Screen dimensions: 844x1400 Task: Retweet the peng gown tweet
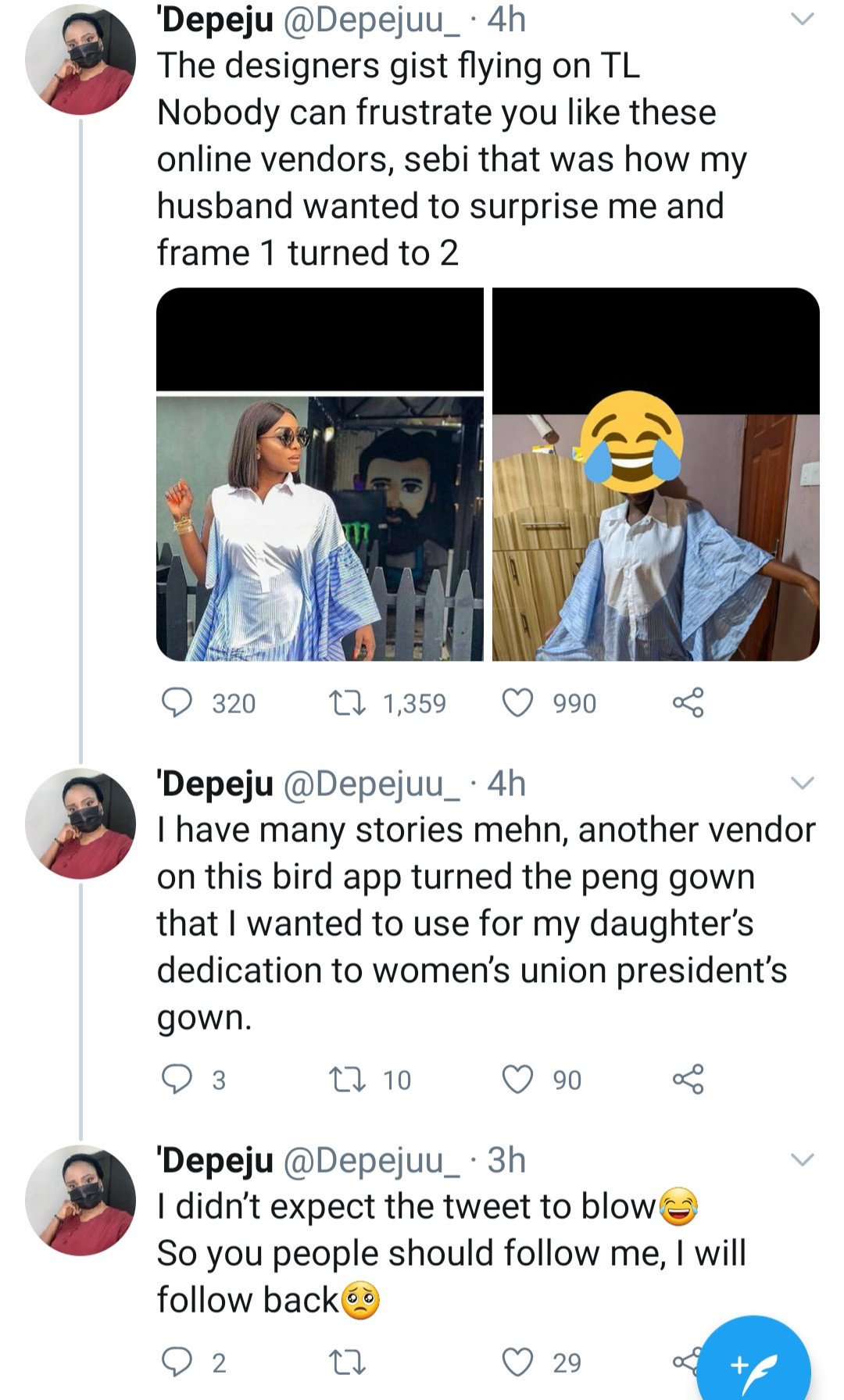click(347, 1079)
